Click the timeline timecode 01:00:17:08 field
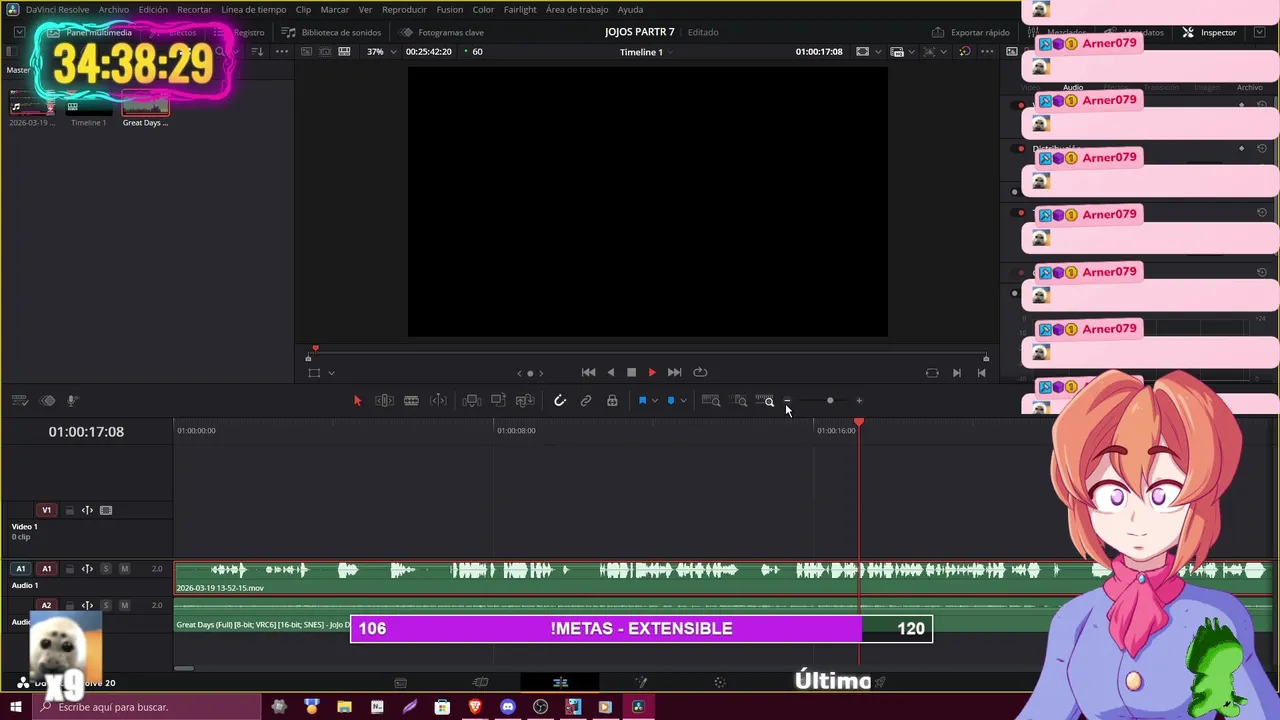 tap(86, 432)
